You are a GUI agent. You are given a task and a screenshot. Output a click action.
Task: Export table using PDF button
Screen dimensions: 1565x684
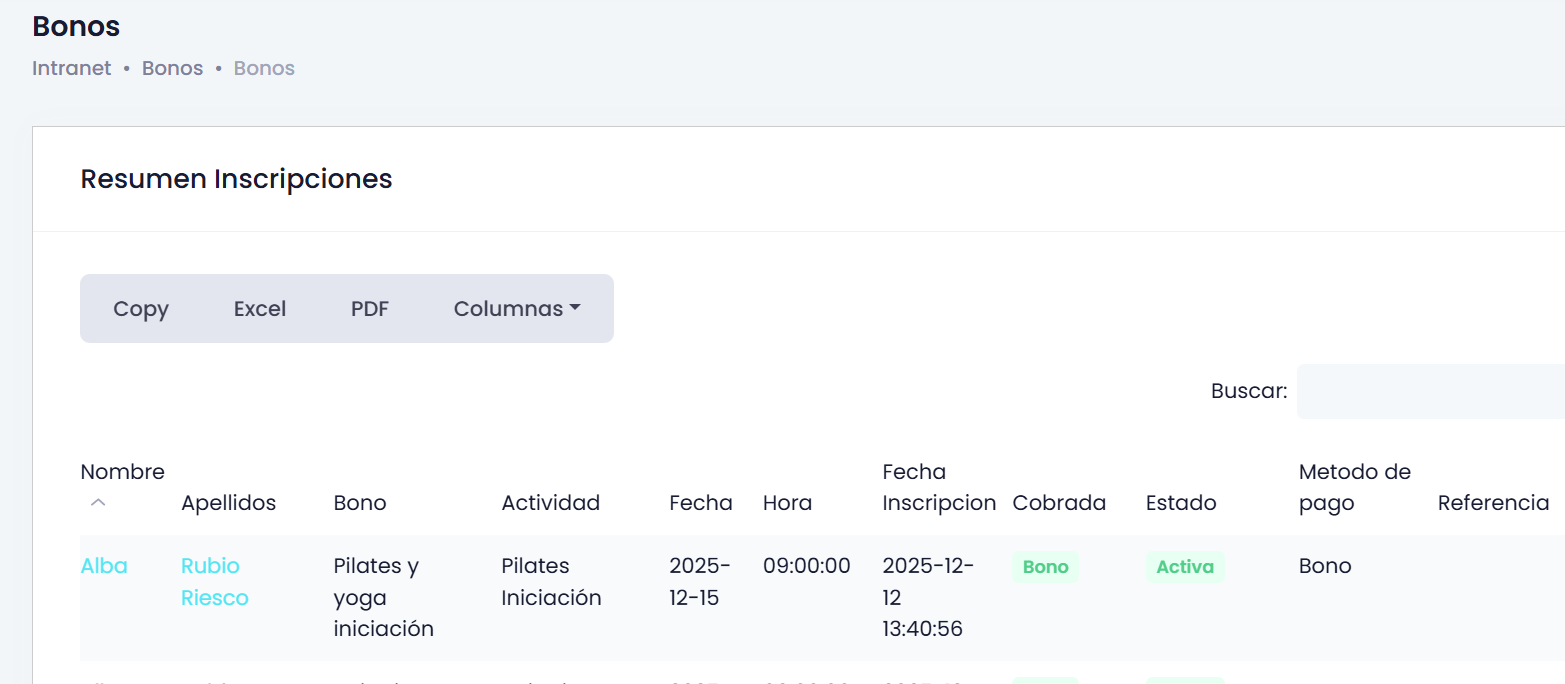(x=370, y=309)
